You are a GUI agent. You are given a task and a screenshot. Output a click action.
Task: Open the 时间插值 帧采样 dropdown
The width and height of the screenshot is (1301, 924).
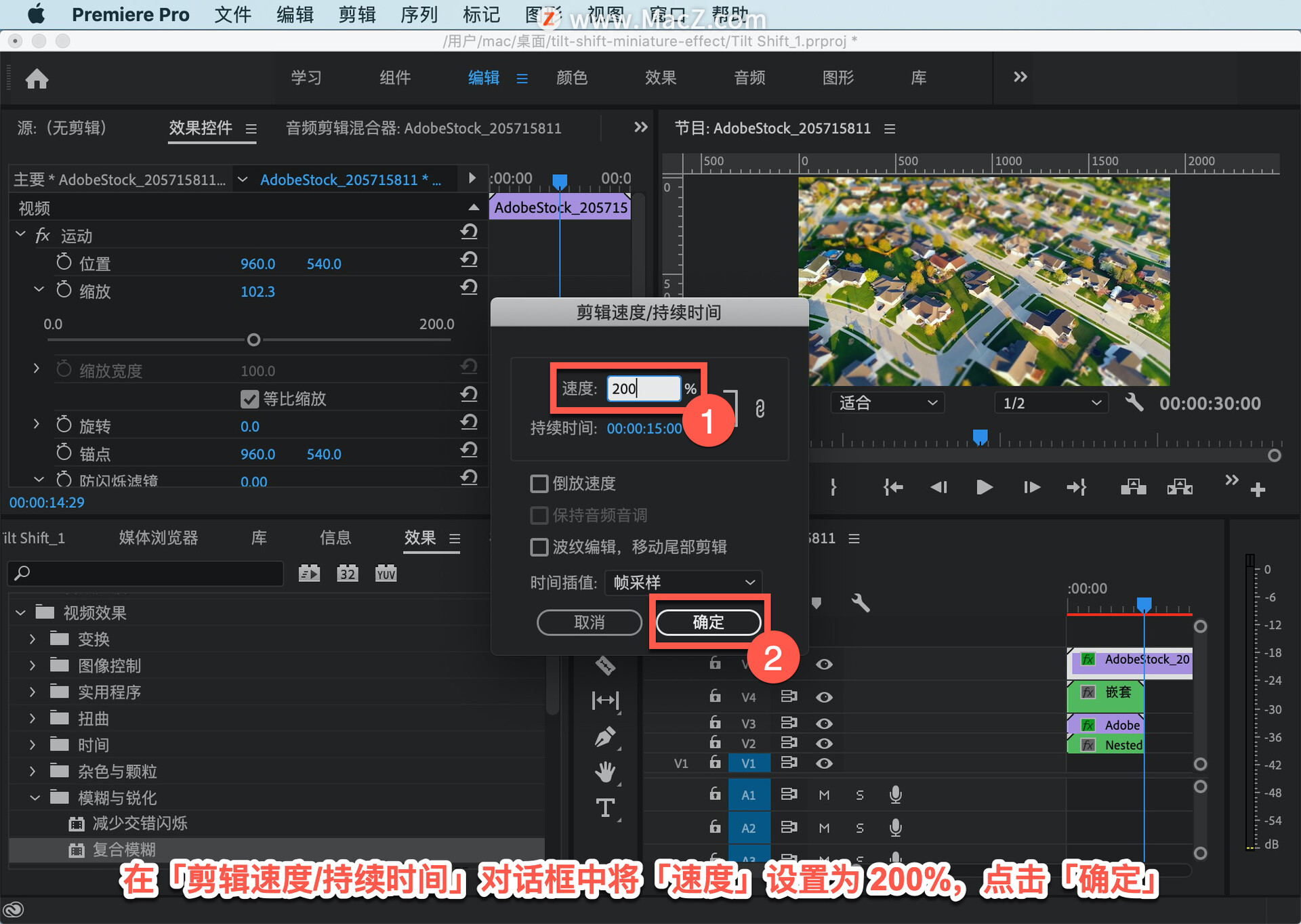pos(683,583)
